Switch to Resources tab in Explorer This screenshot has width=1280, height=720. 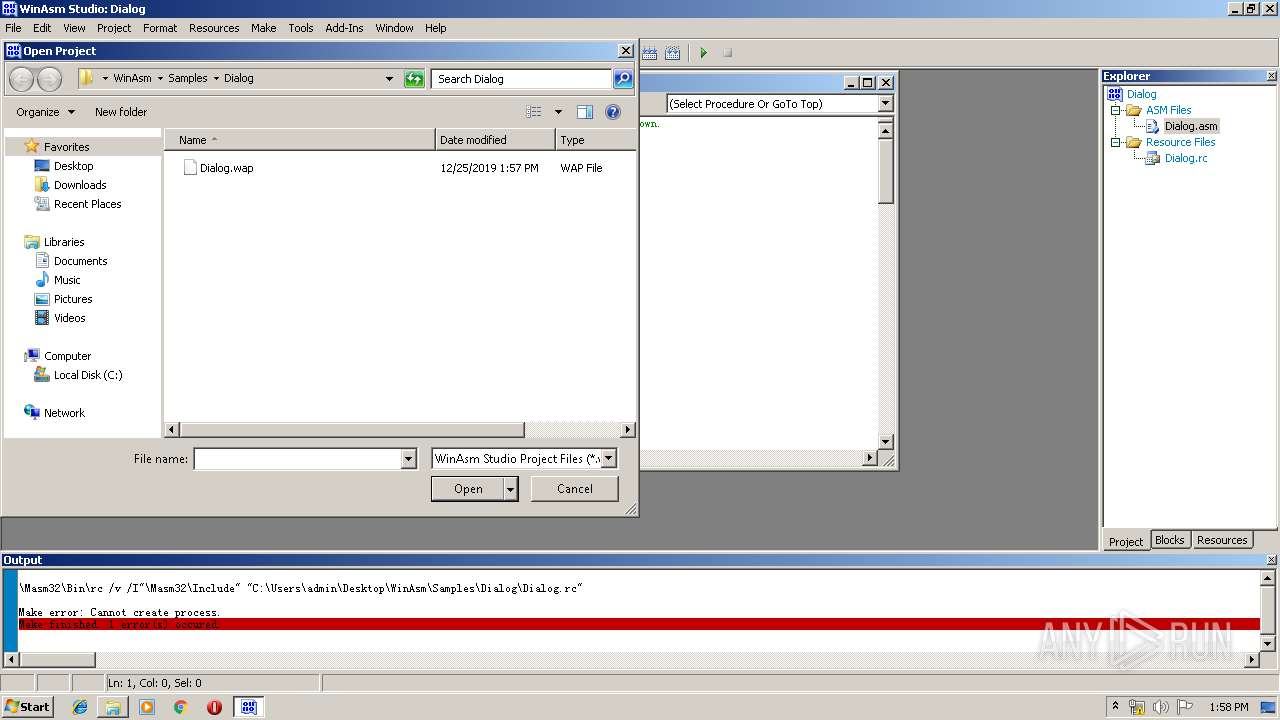1222,540
